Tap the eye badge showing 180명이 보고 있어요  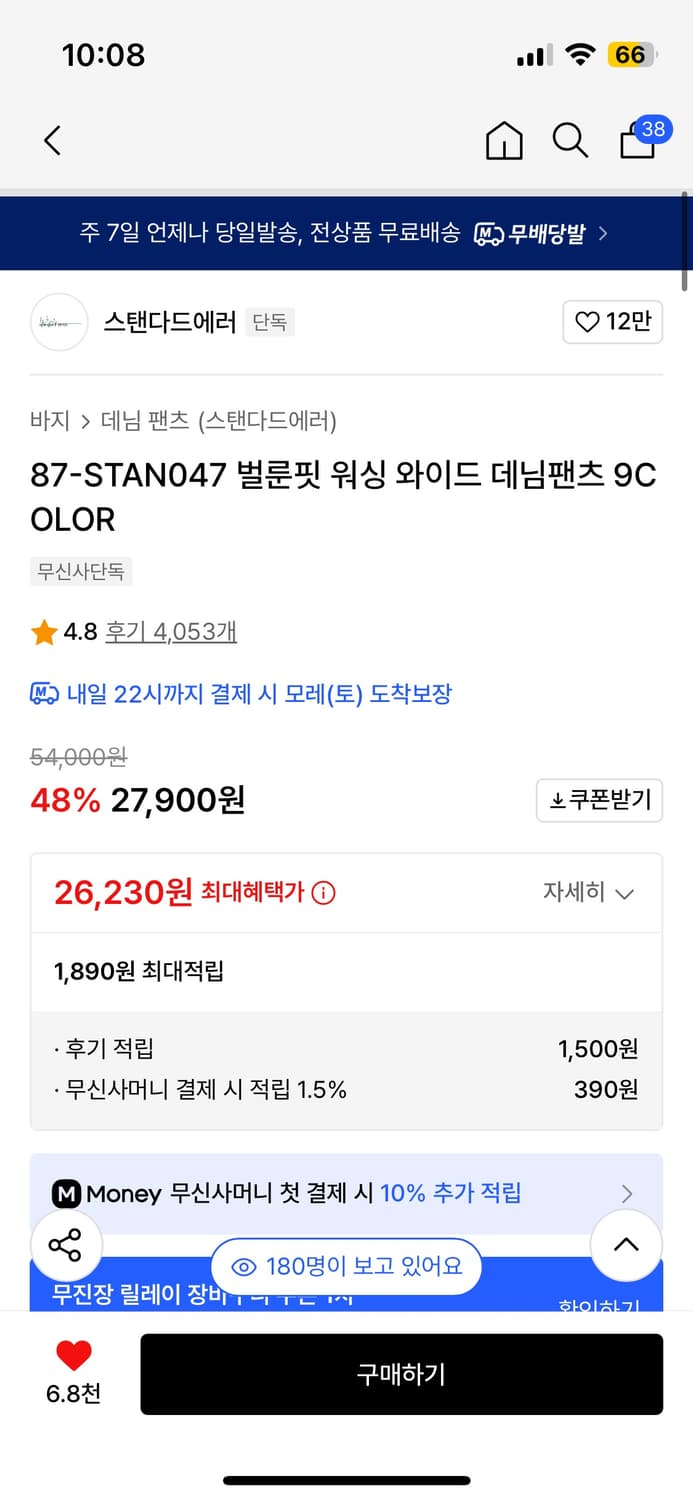click(x=345, y=1266)
